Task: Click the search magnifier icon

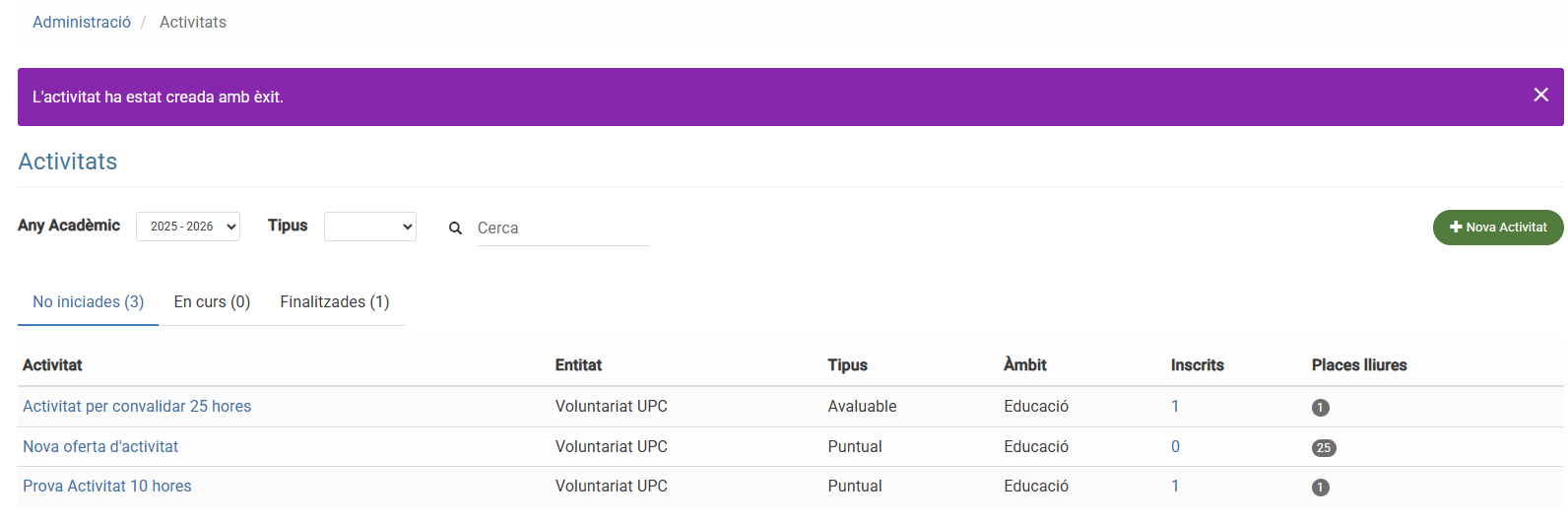Action: pyautogui.click(x=455, y=228)
